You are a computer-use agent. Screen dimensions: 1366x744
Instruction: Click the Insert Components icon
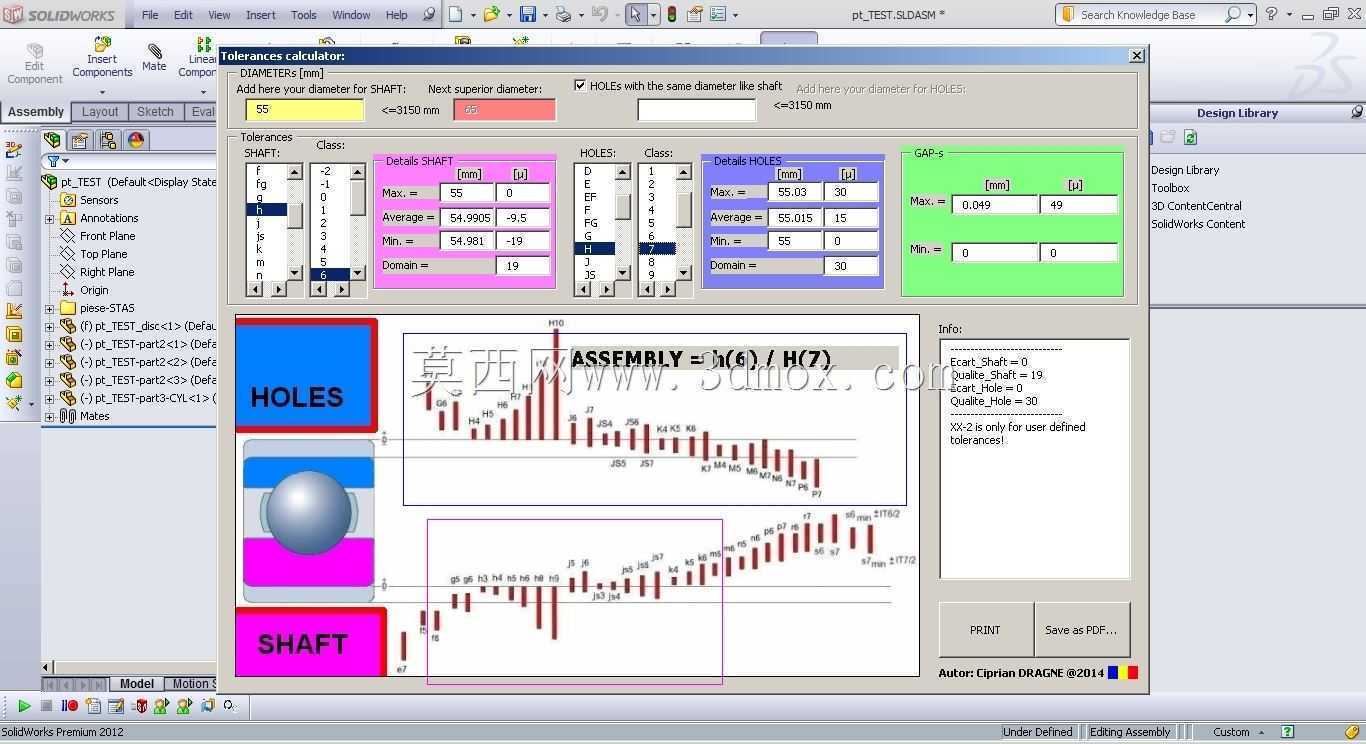coord(102,44)
